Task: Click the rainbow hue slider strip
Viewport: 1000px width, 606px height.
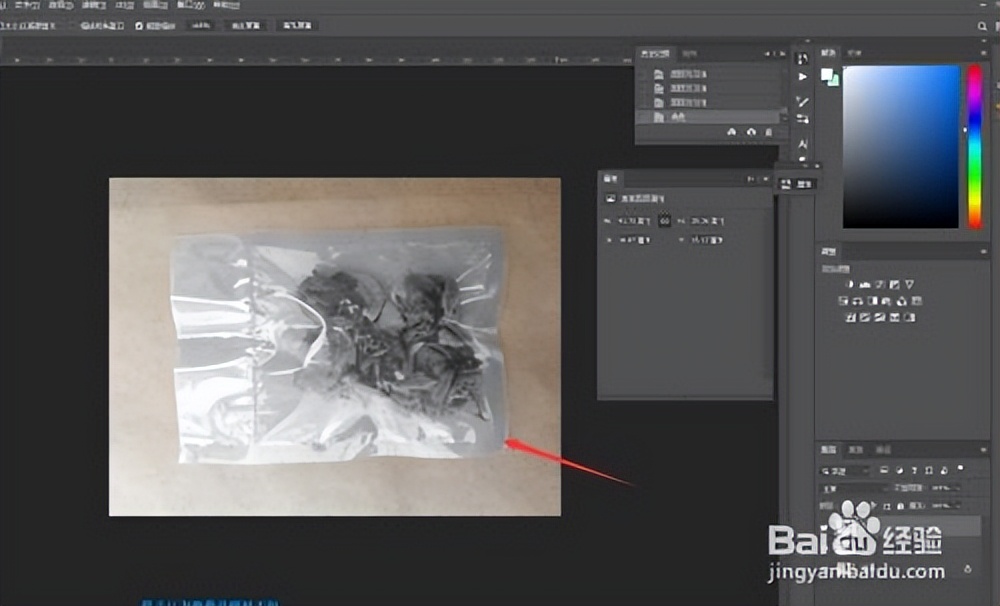Action: point(974,146)
